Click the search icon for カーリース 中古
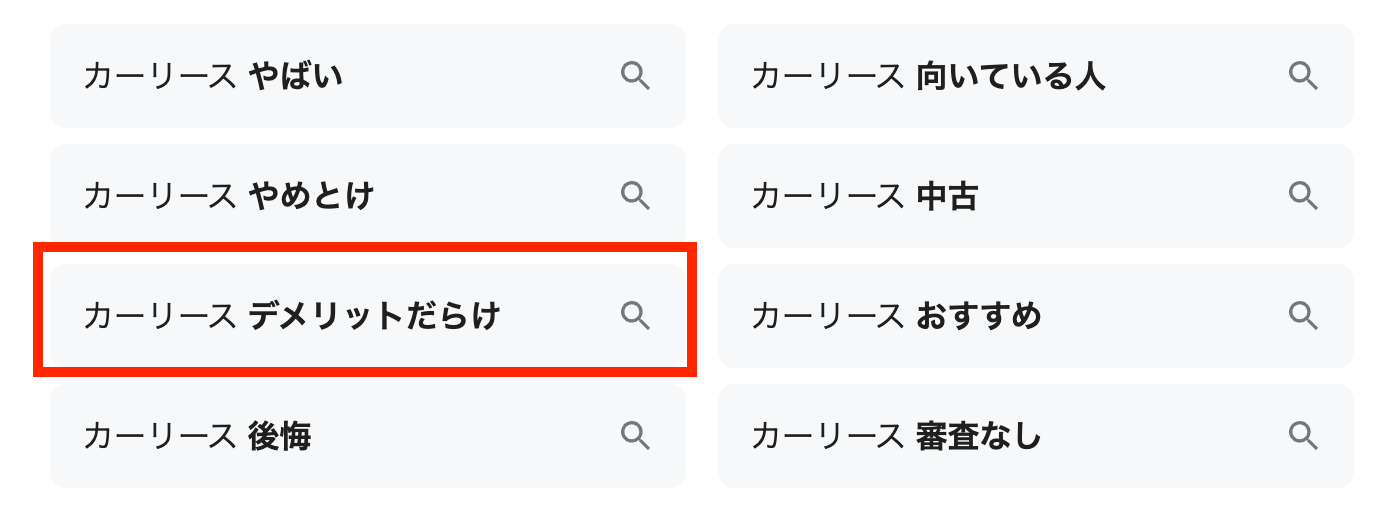1400x518 pixels. pos(1302,196)
